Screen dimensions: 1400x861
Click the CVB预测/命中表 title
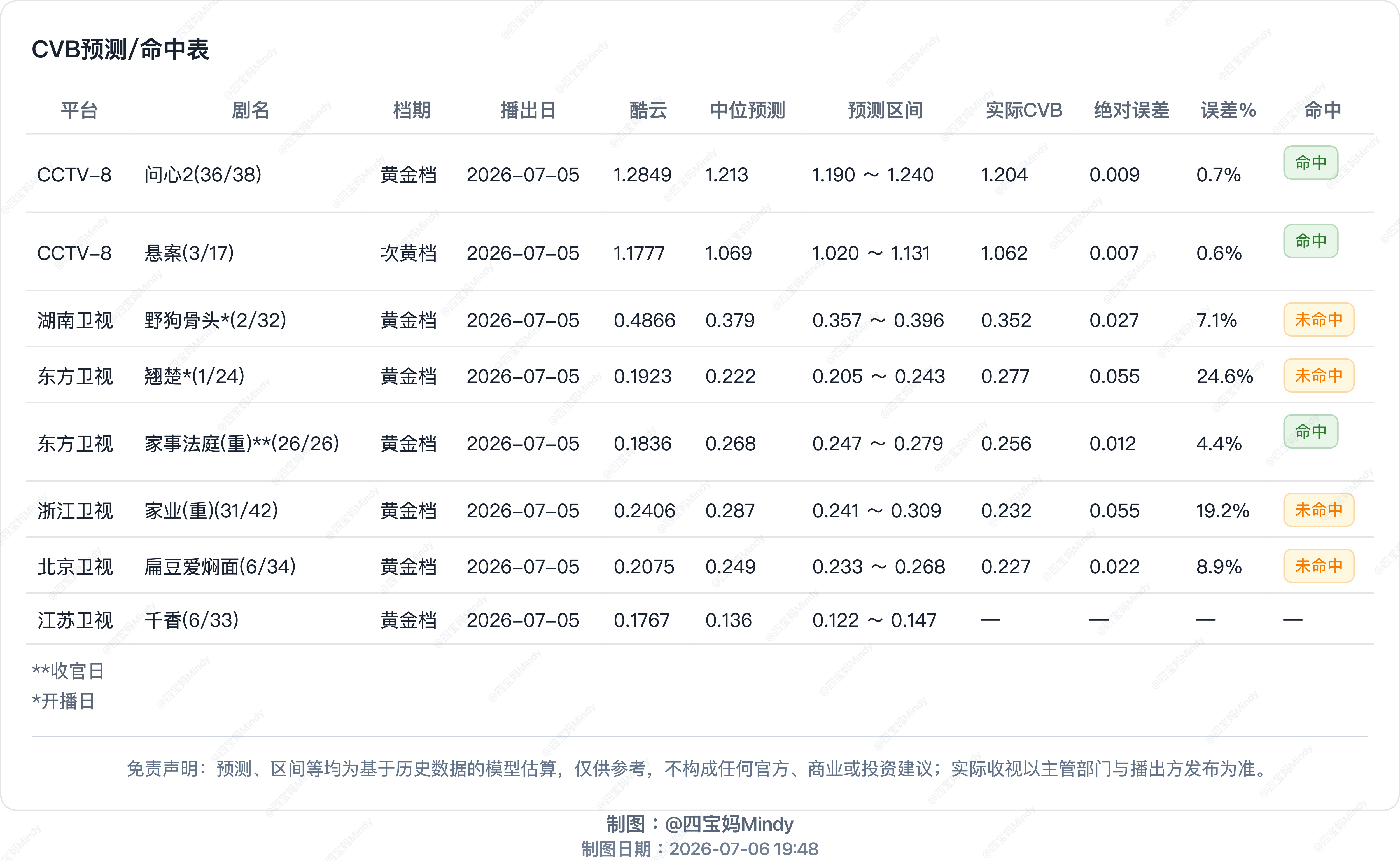point(120,49)
